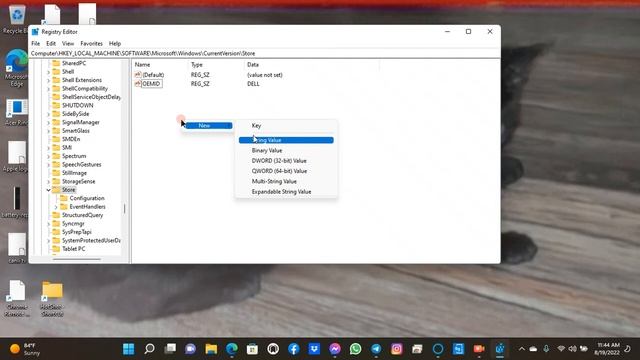Click the tree pane horizontal scrollbar
Viewport: 640px width, 360px height.
(76, 259)
